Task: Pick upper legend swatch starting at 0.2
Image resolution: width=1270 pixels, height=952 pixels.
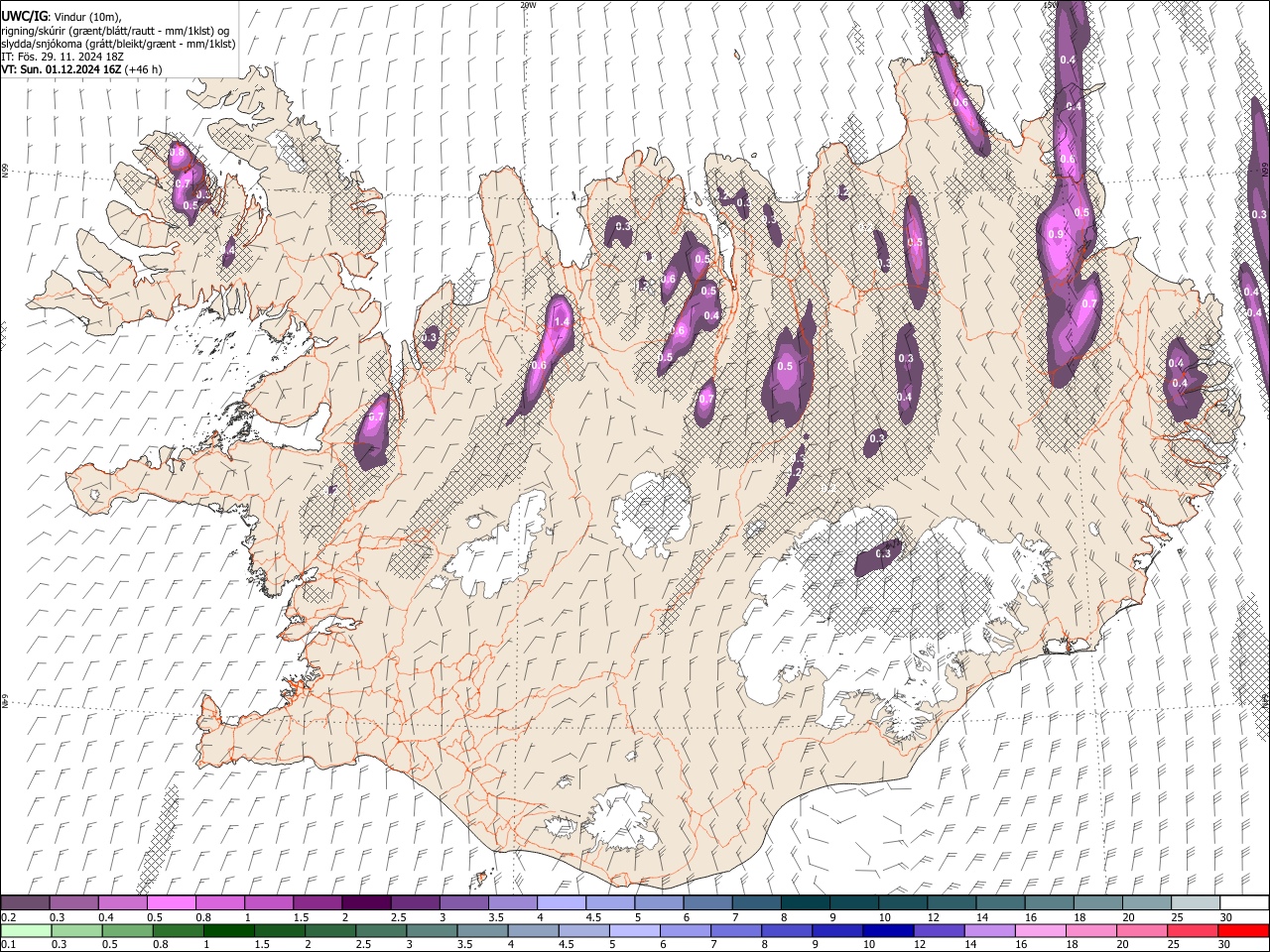Action: pyautogui.click(x=25, y=903)
